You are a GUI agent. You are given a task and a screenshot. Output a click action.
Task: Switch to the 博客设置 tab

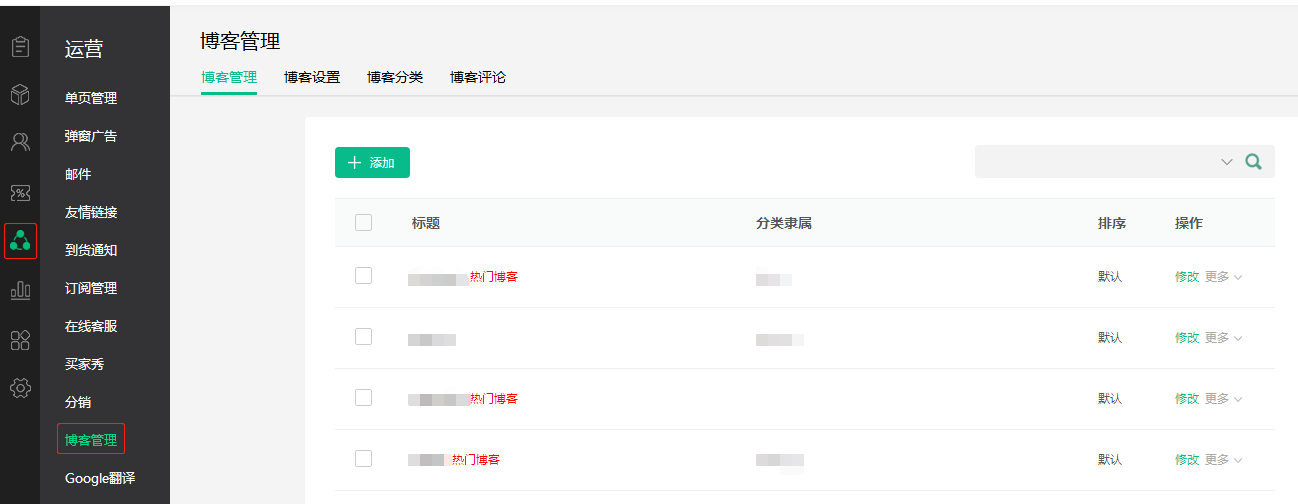pos(312,77)
